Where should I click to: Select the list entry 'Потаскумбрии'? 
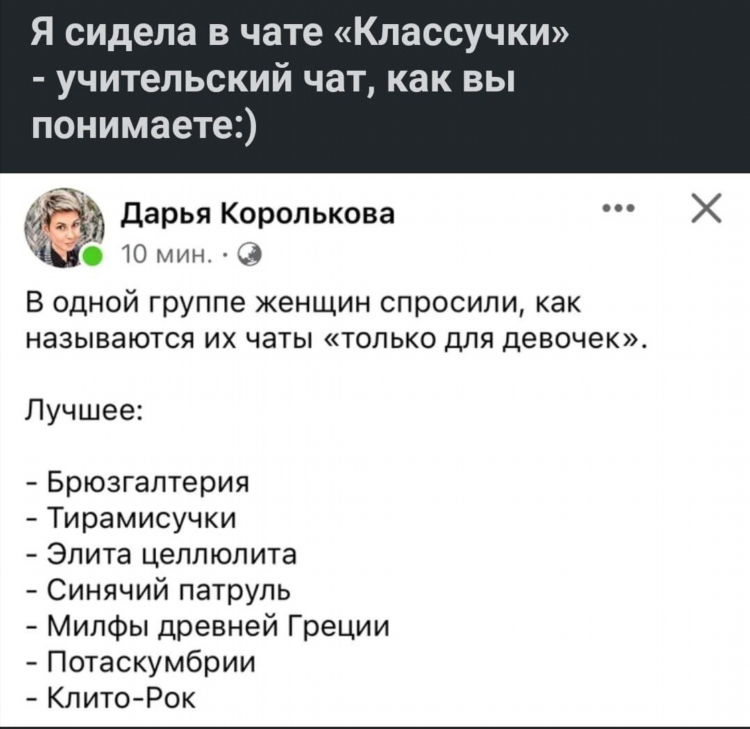[141, 663]
